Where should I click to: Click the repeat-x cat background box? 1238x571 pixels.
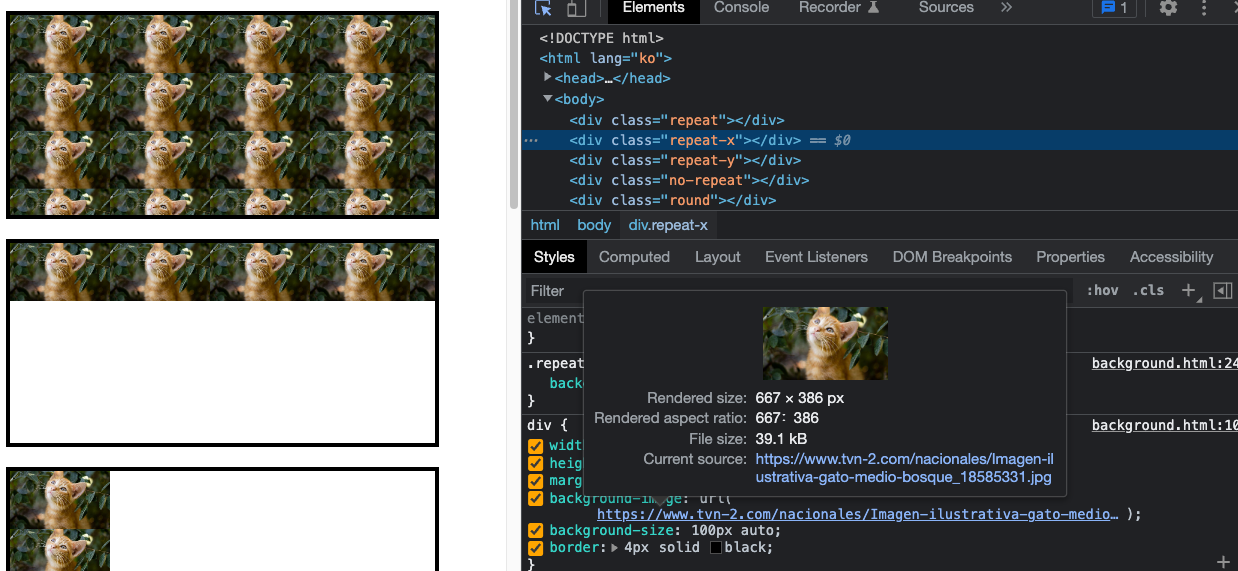coord(222,343)
